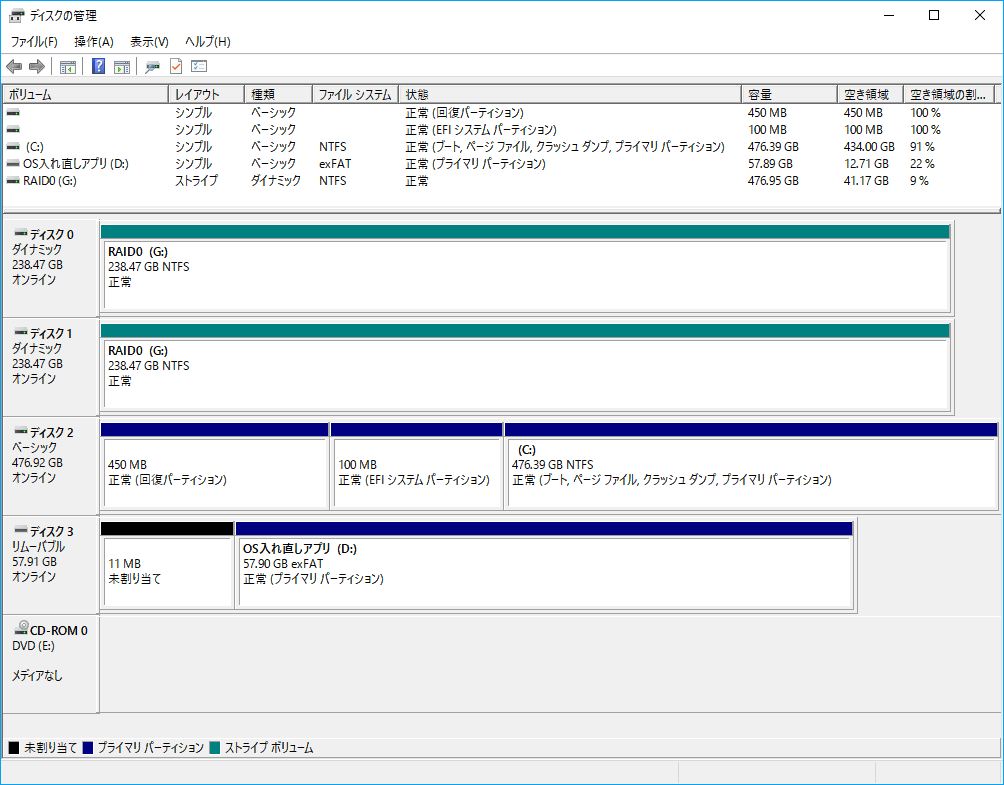Sort by the 容量 column header
The image size is (1004, 785).
(x=788, y=94)
